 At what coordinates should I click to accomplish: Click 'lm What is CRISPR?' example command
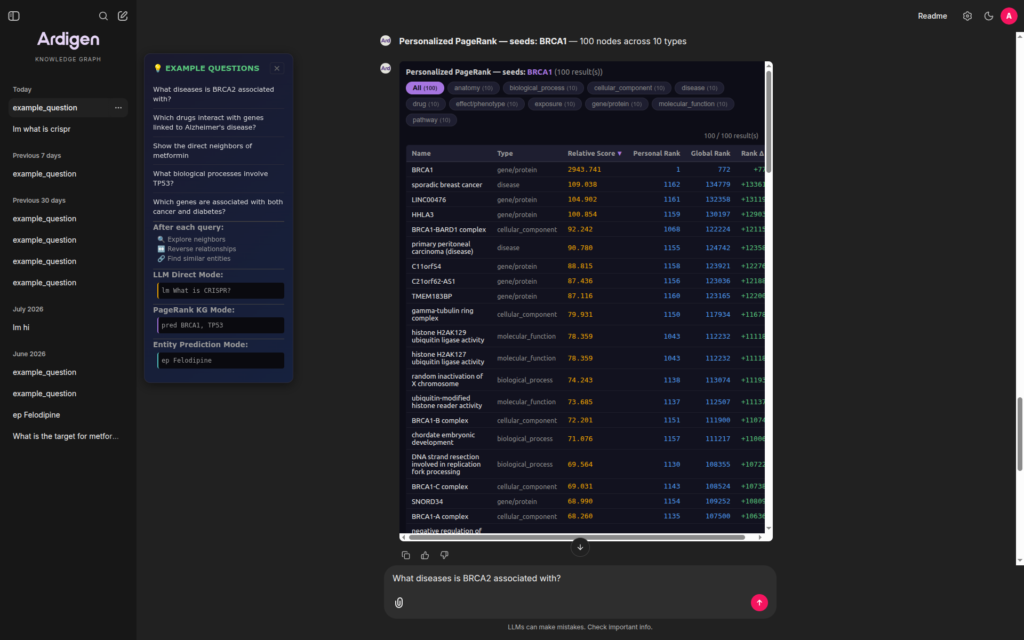[220, 291]
